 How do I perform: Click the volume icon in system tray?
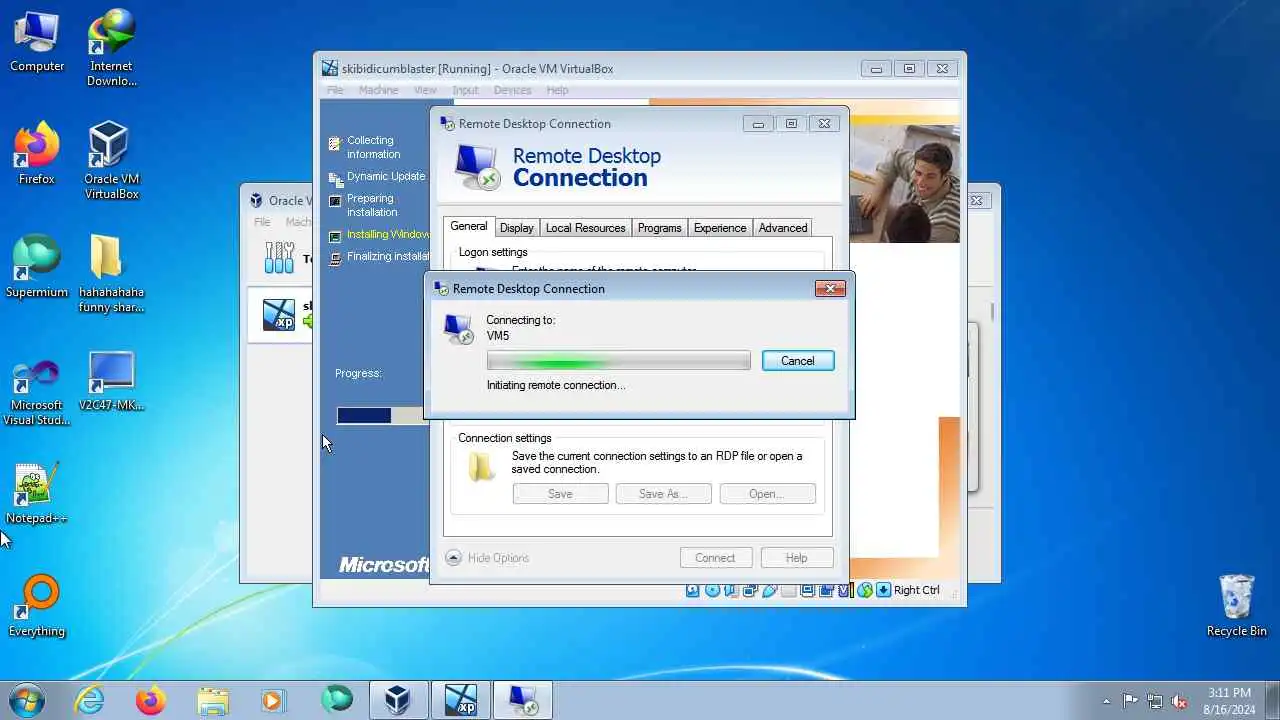click(x=1179, y=701)
